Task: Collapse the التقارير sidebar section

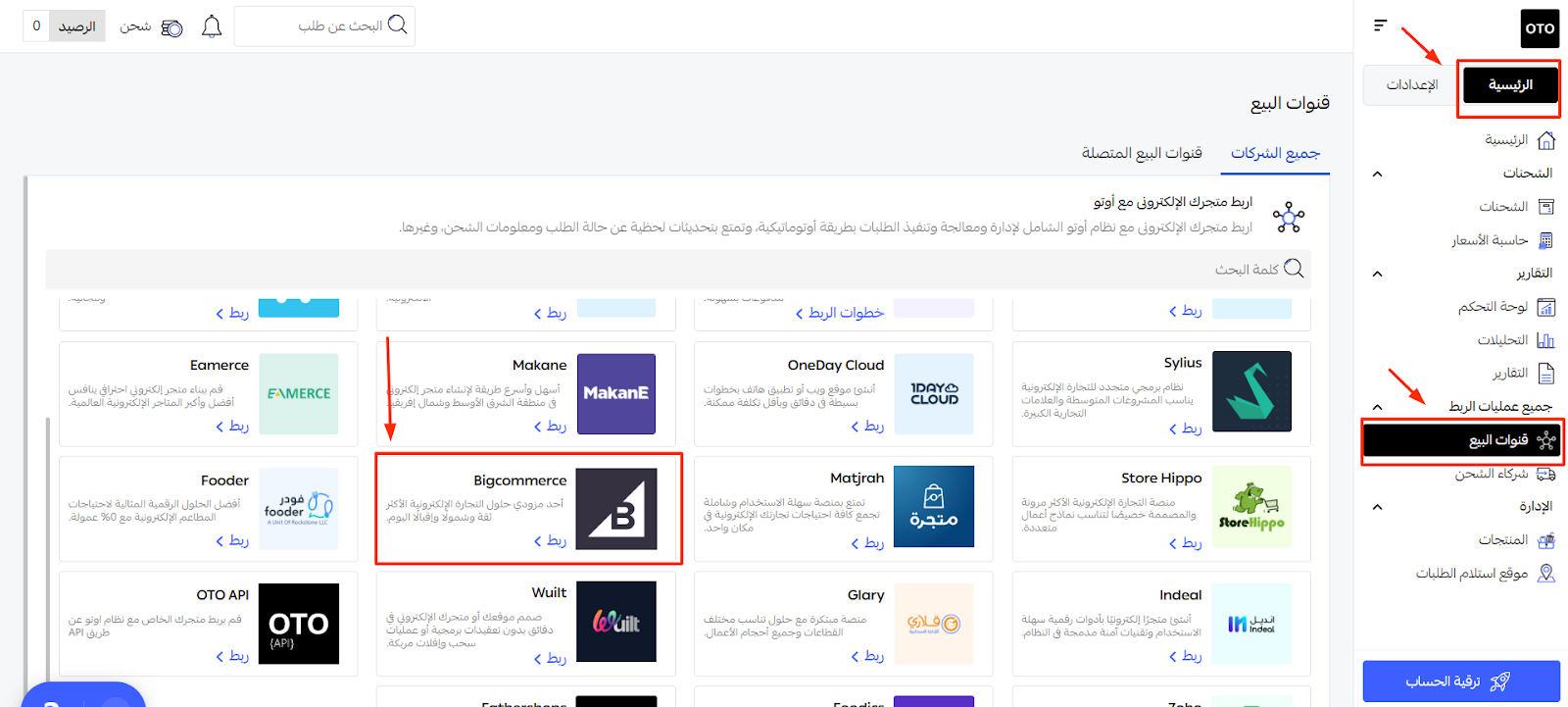Action: coord(1377,274)
